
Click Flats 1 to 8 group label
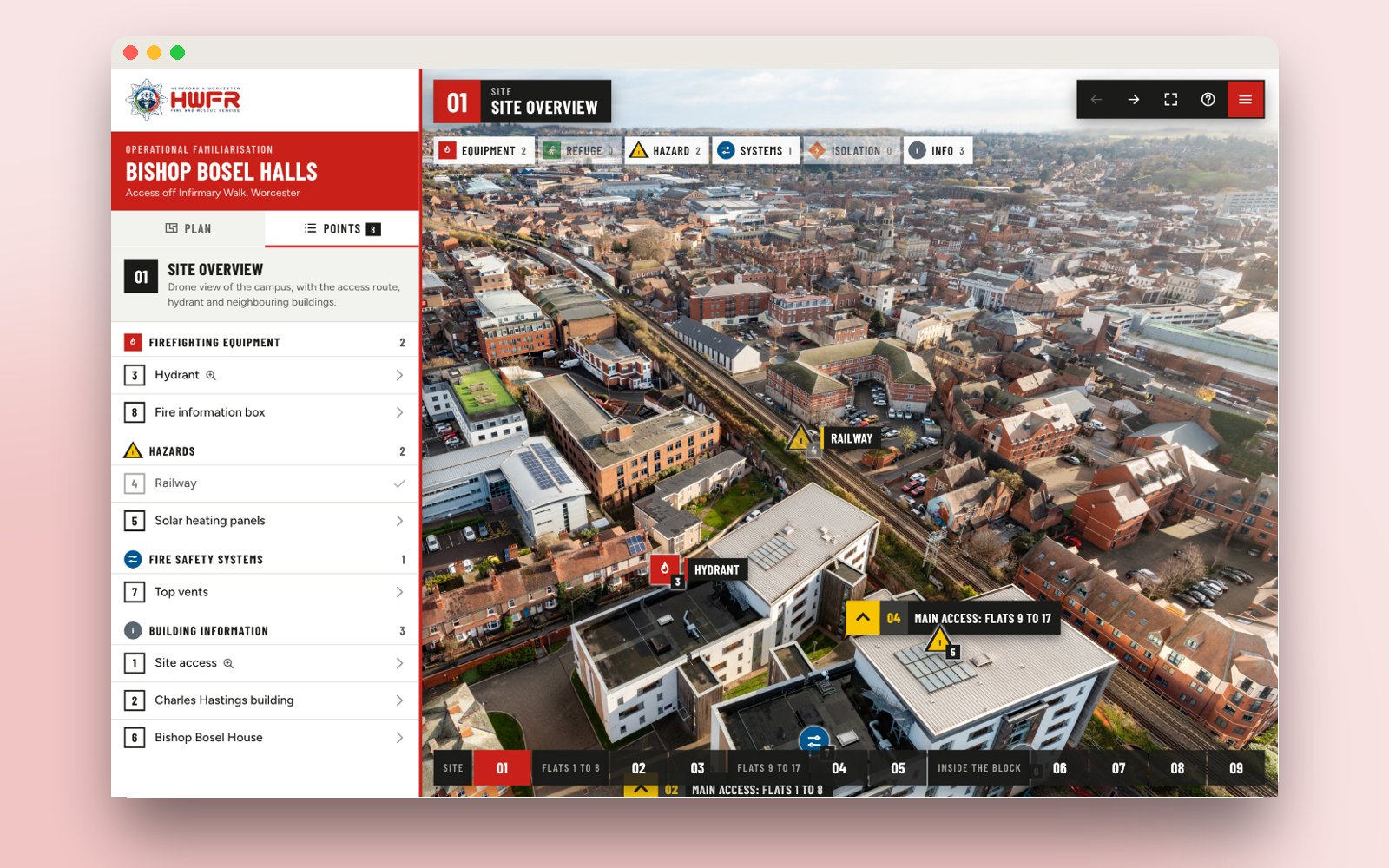coord(570,768)
